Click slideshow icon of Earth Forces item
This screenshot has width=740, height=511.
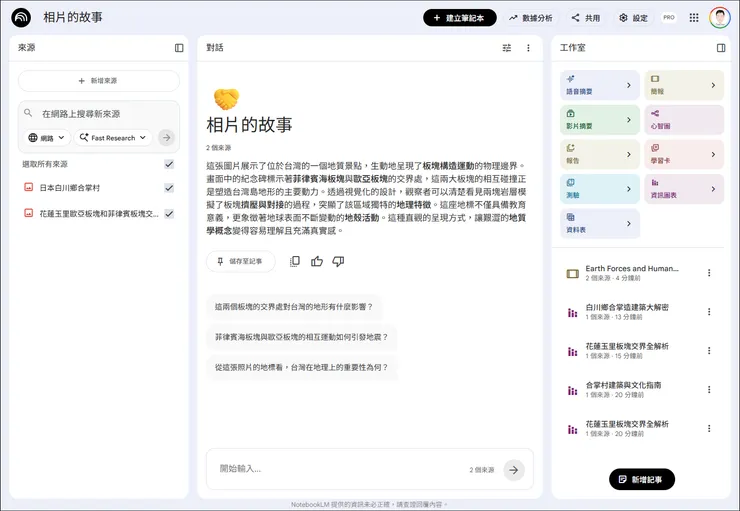[x=572, y=274]
